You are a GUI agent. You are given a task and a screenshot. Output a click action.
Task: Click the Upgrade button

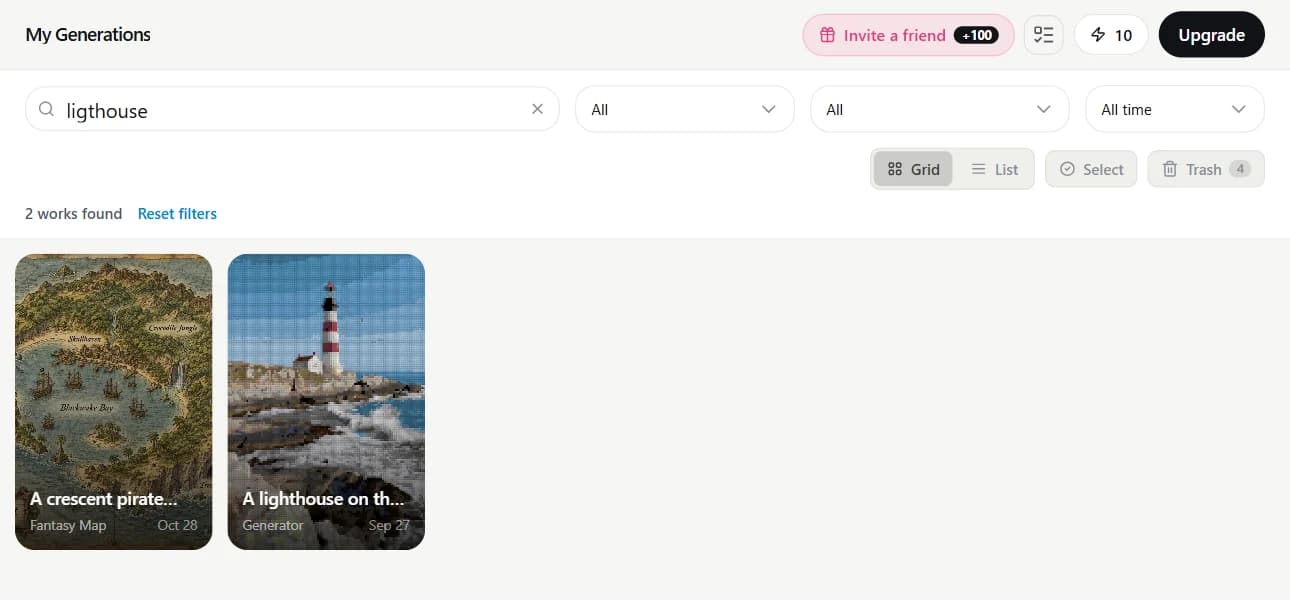pyautogui.click(x=1211, y=35)
